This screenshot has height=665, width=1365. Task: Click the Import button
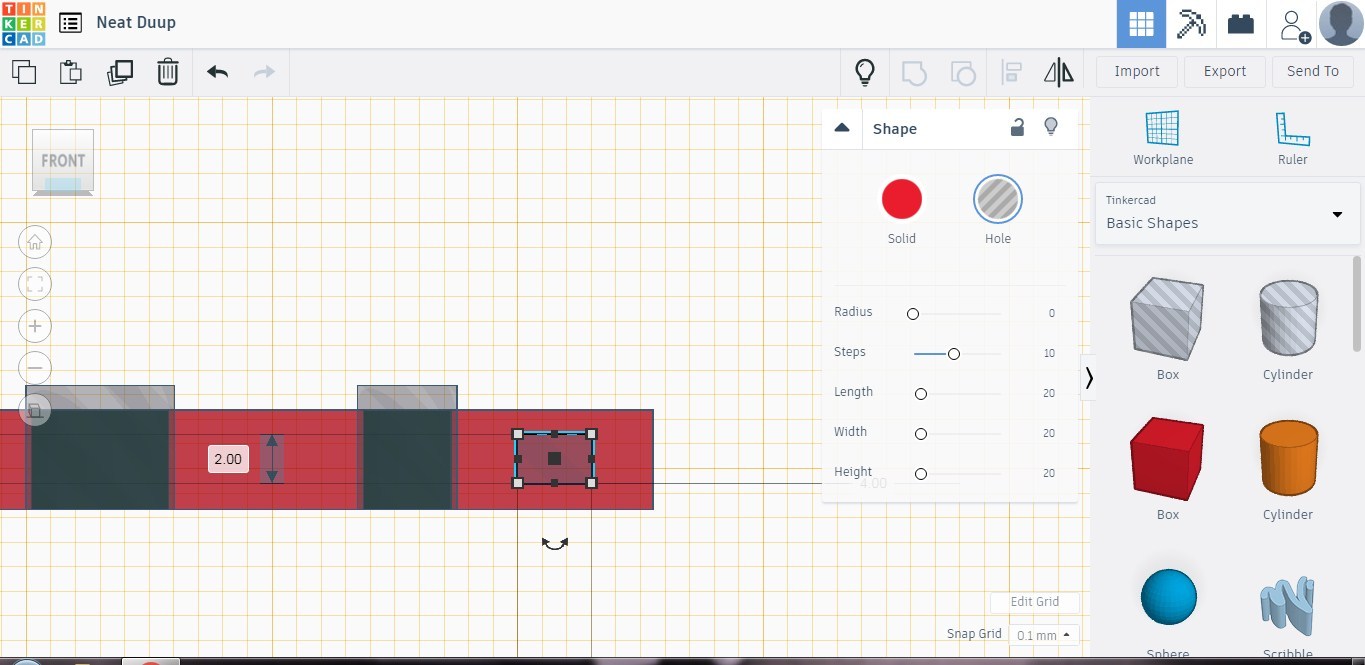click(x=1137, y=71)
